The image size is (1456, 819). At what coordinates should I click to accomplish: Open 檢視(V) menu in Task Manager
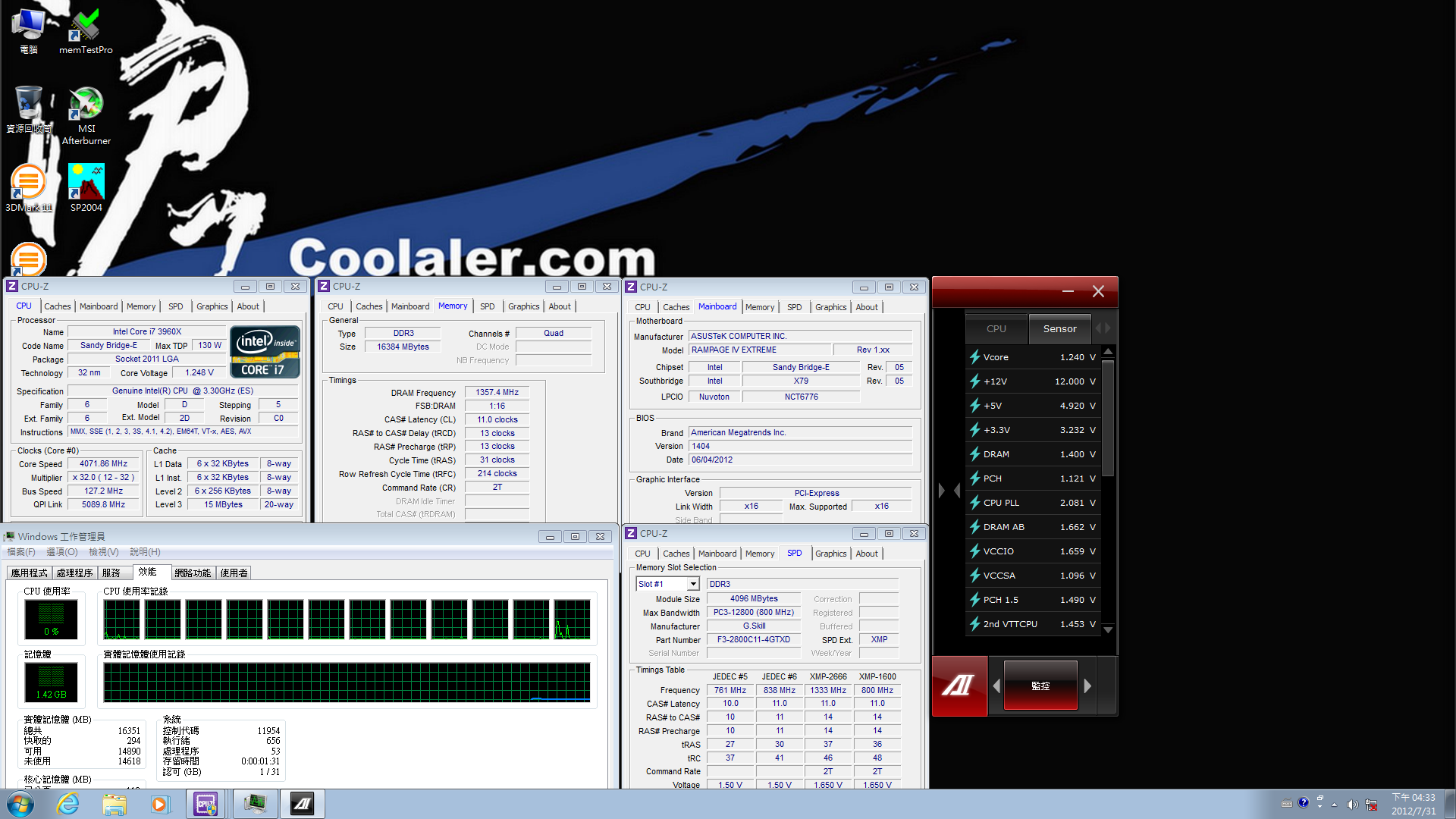click(103, 552)
